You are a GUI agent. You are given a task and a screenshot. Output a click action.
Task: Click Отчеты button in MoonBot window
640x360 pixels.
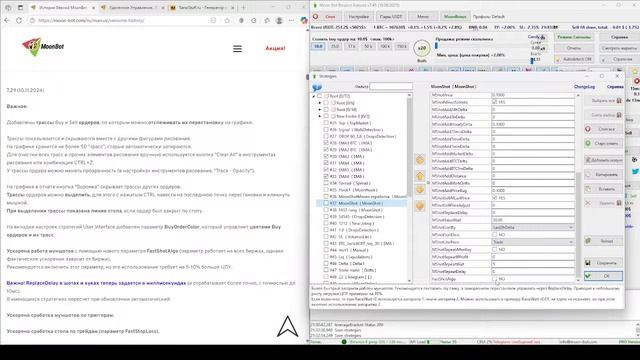[x=573, y=48]
